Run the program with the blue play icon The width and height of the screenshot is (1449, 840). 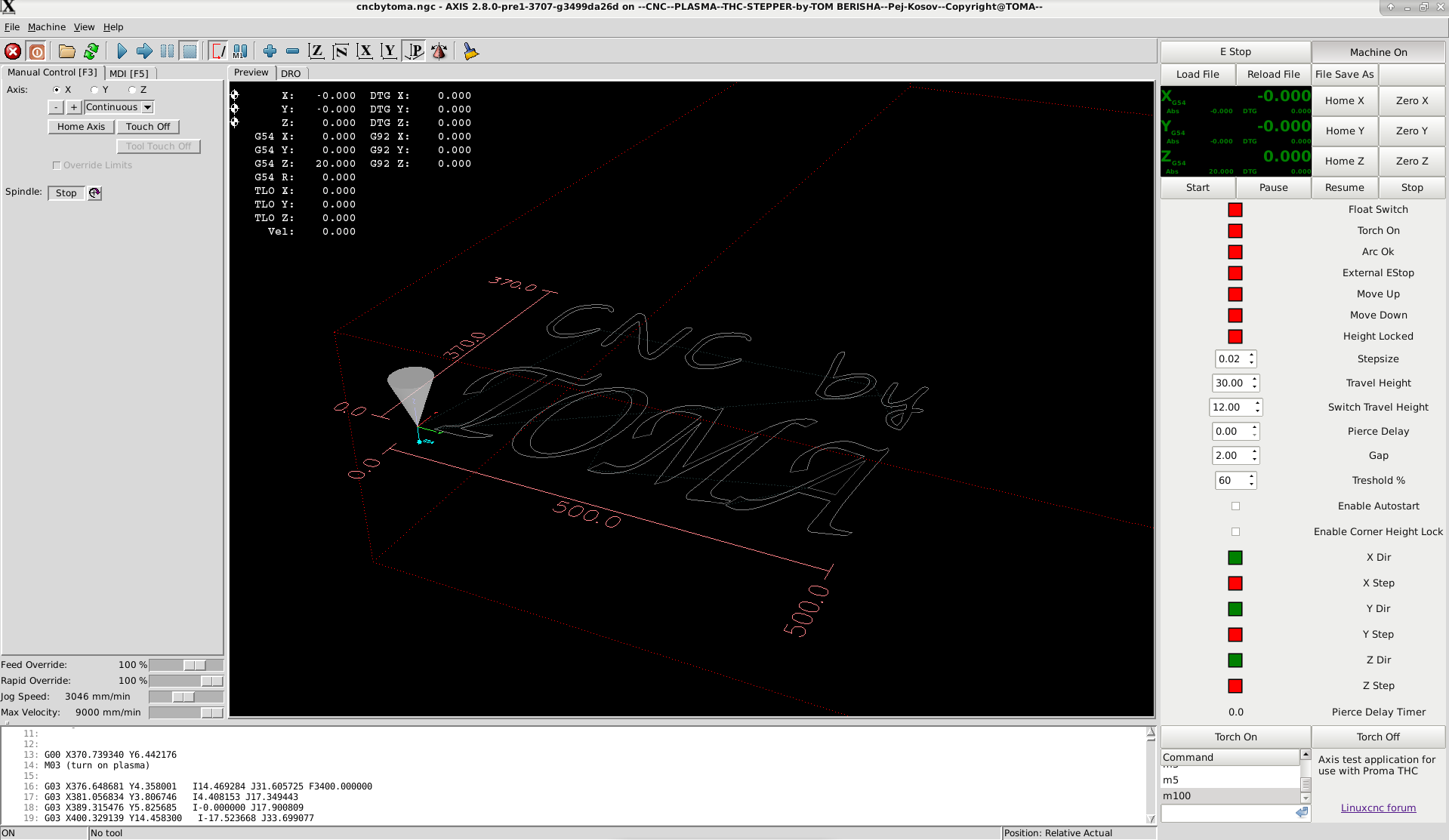[x=122, y=51]
